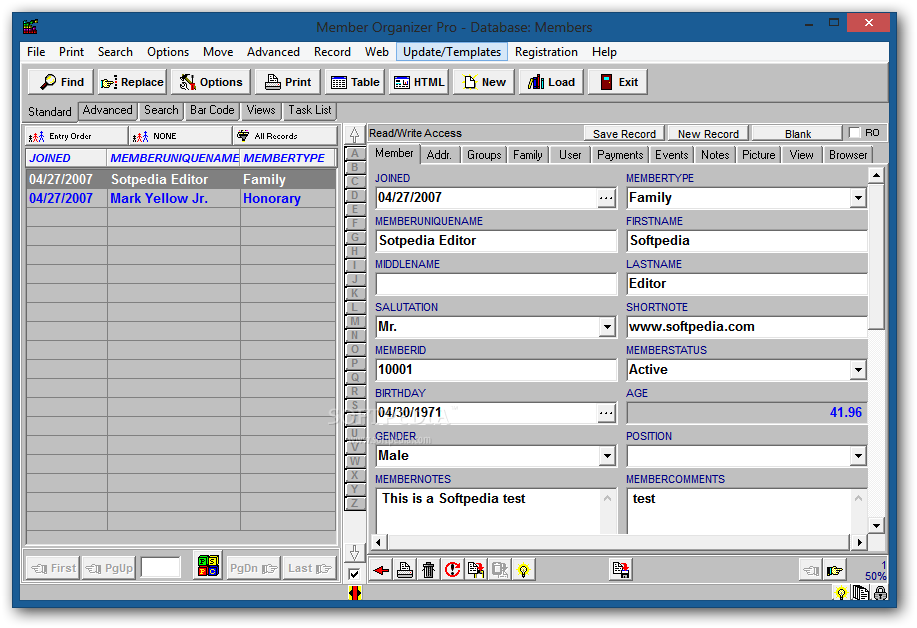The width and height of the screenshot is (917, 628).
Task: Click the page number box beside PgUp
Action: click(x=161, y=568)
